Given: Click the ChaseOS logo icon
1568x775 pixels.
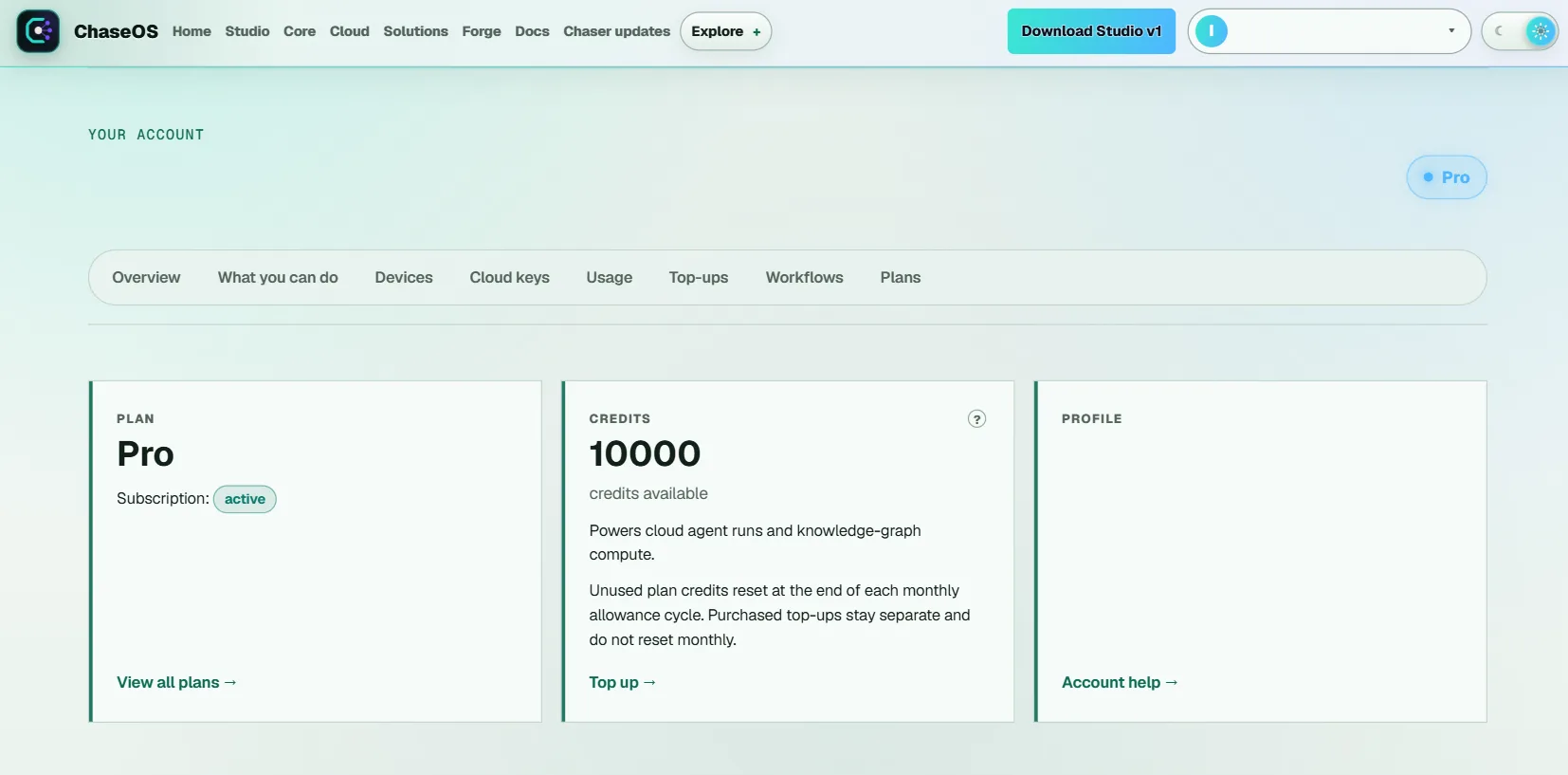Looking at the screenshot, I should tap(38, 31).
